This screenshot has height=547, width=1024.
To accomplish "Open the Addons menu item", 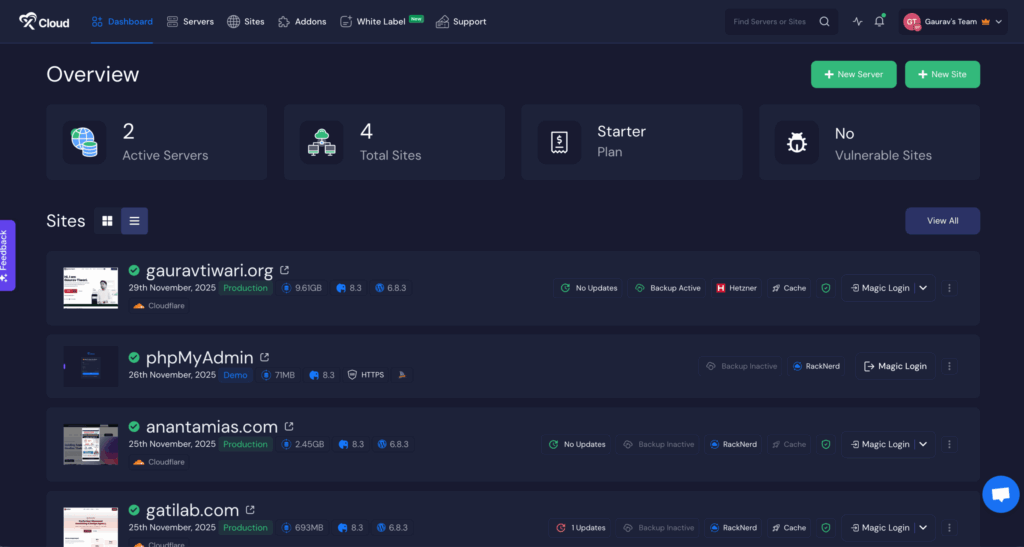I will coord(302,21).
